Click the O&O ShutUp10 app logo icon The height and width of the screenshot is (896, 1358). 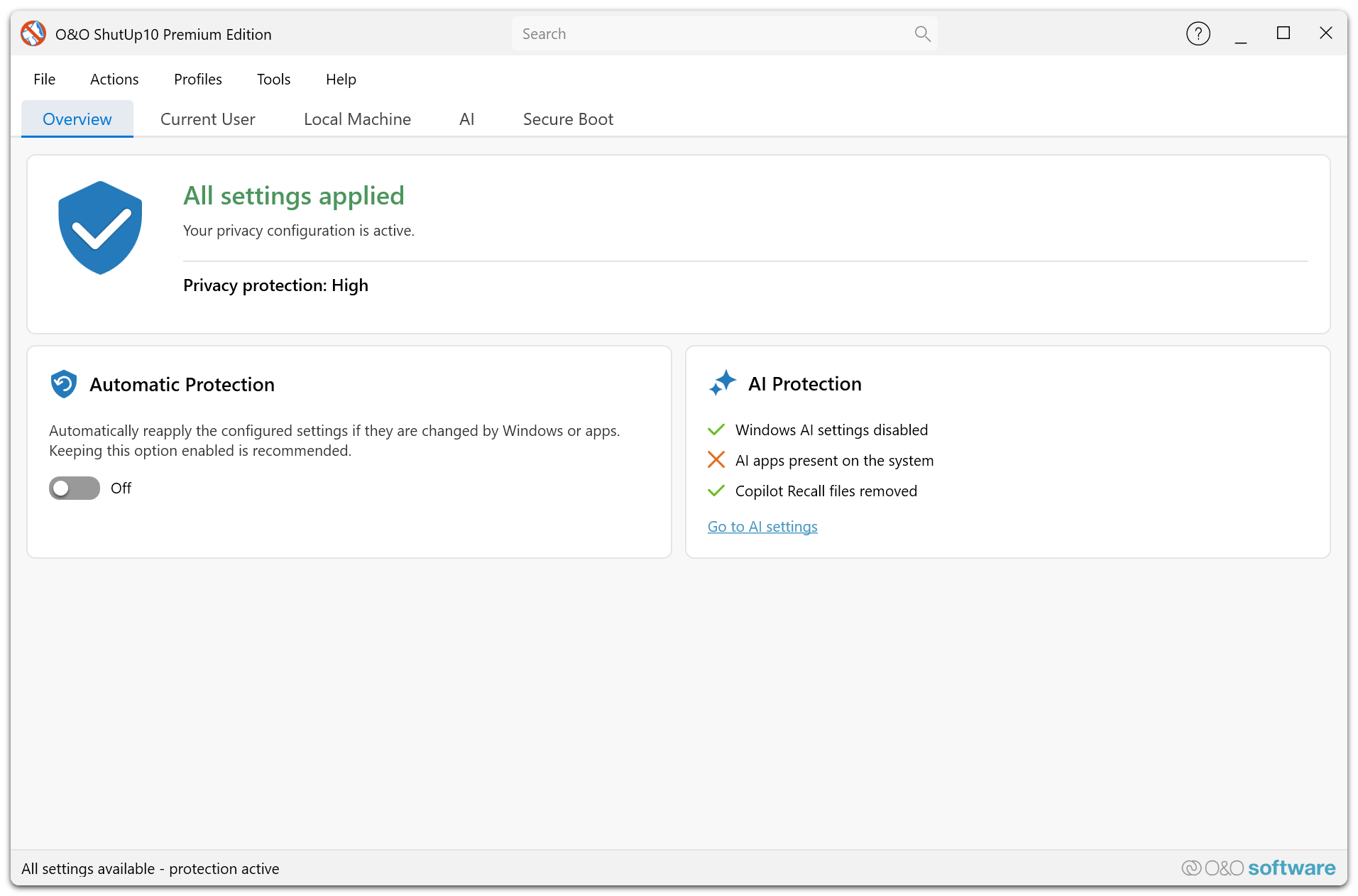pyautogui.click(x=33, y=33)
